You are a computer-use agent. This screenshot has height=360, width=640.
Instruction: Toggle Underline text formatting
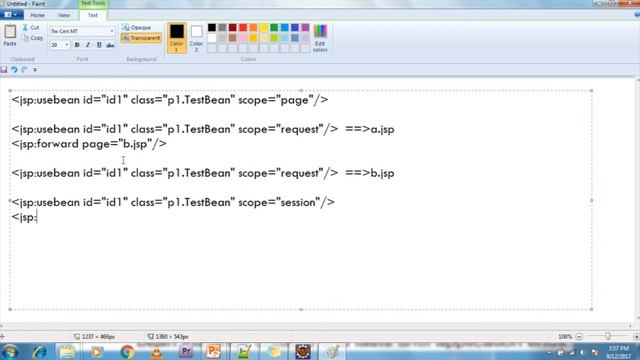coord(99,45)
